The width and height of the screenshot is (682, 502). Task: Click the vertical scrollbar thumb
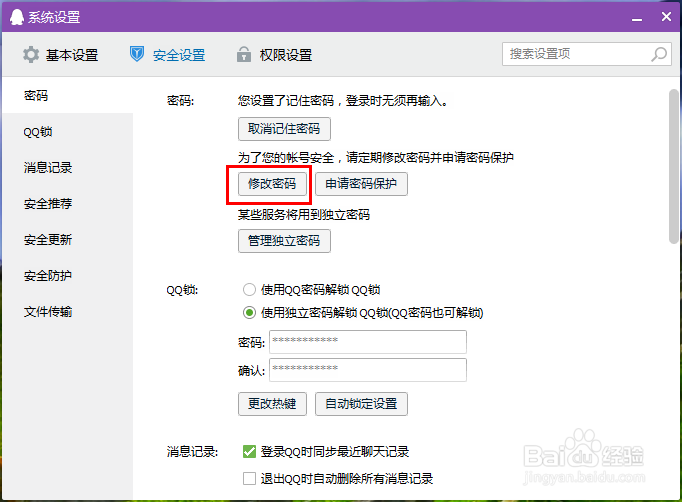click(673, 166)
